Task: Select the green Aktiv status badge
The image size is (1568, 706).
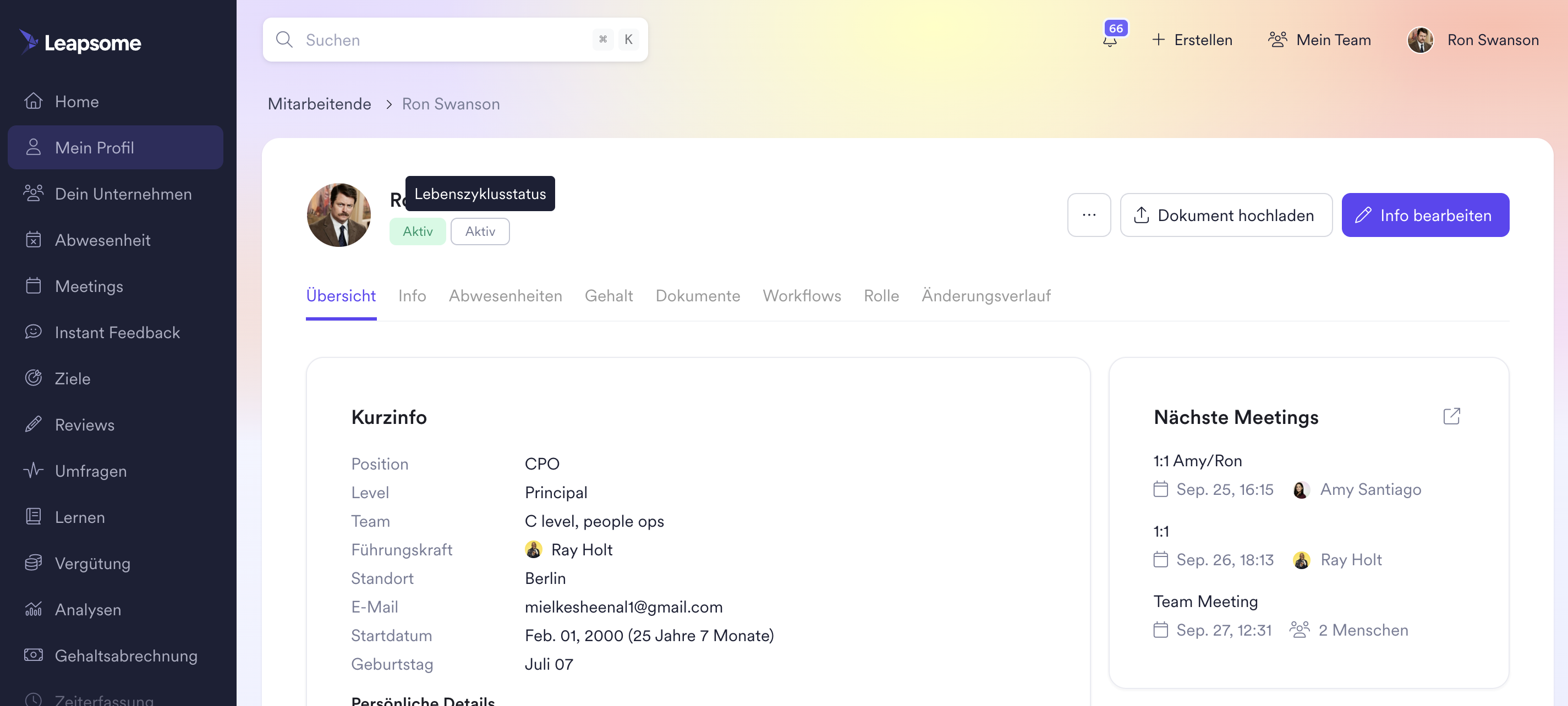Action: (x=418, y=231)
